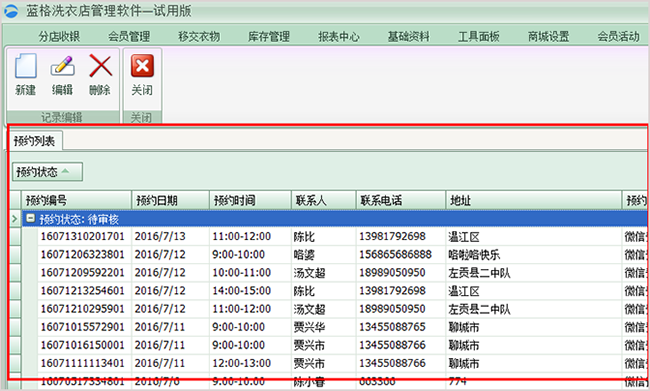Click 左贡县二中队 in the 11:00-12:00 row

point(479,309)
